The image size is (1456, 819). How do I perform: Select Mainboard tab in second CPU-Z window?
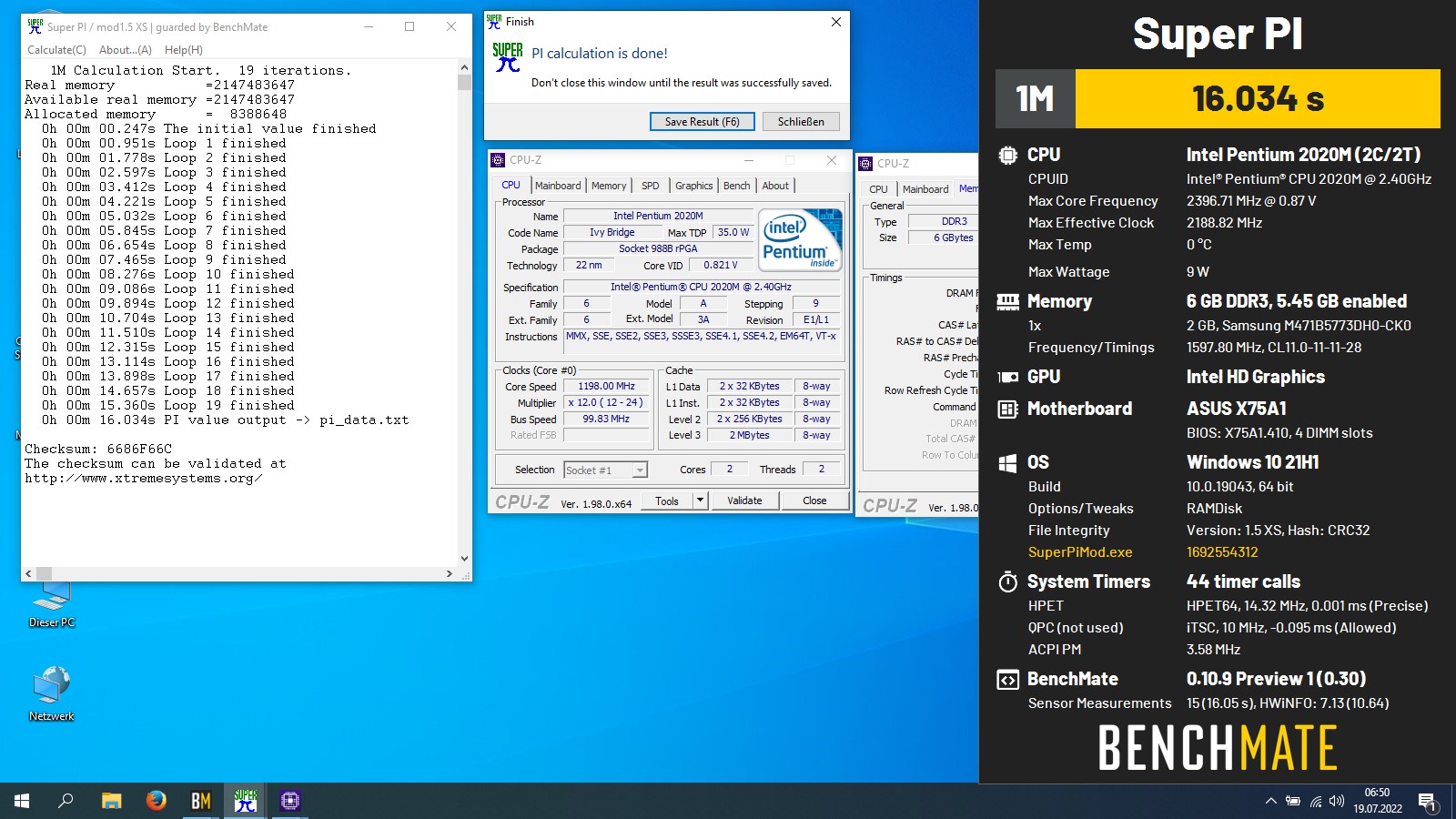[925, 189]
